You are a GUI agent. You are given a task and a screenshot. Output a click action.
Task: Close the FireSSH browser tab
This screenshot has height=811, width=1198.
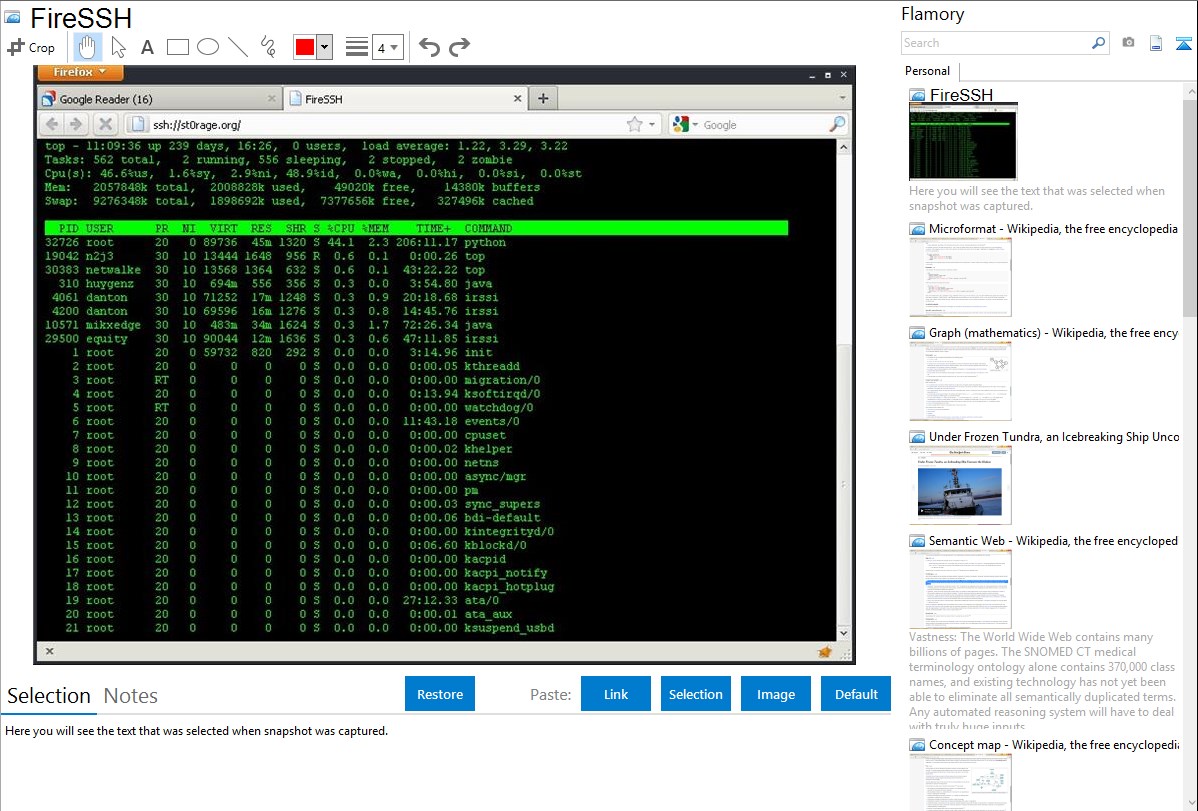[517, 99]
